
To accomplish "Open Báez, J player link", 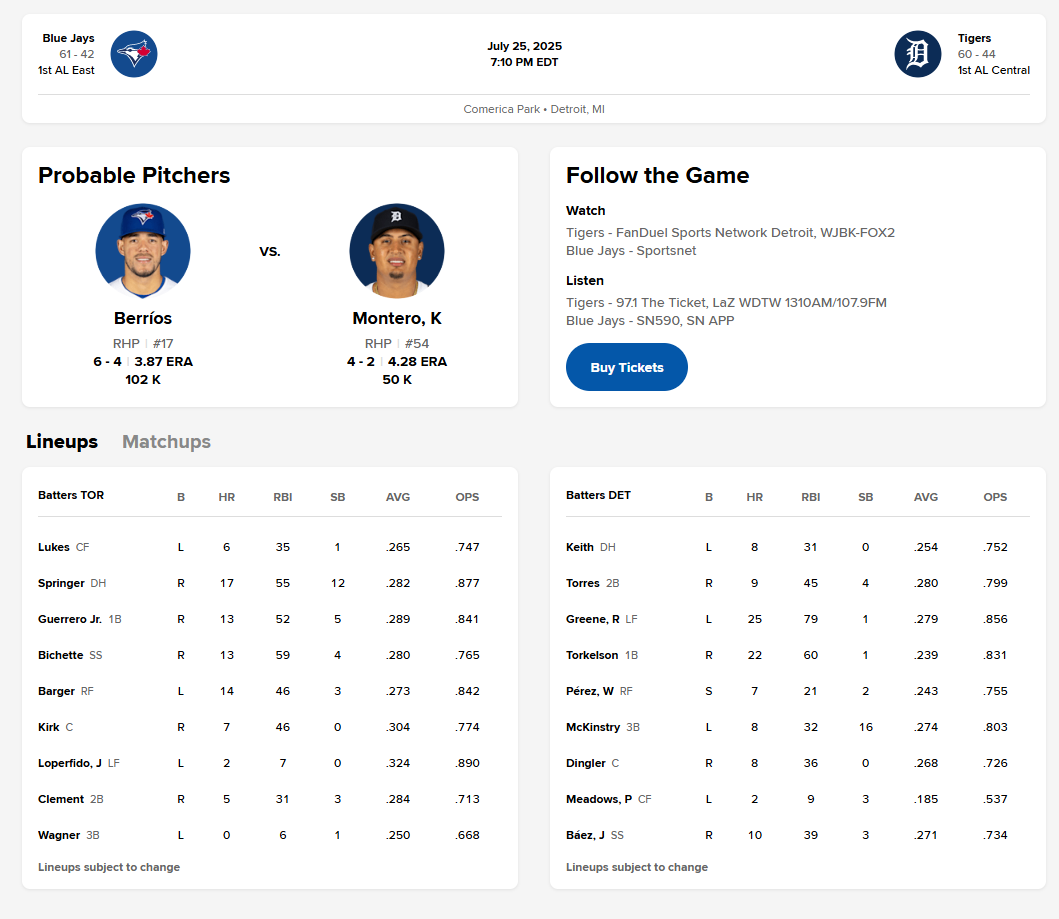I will click(x=585, y=835).
